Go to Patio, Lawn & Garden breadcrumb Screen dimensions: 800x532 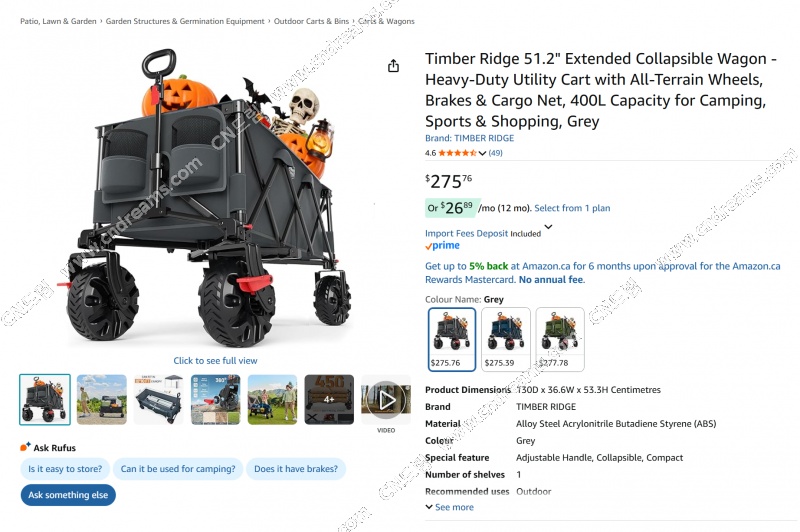58,21
